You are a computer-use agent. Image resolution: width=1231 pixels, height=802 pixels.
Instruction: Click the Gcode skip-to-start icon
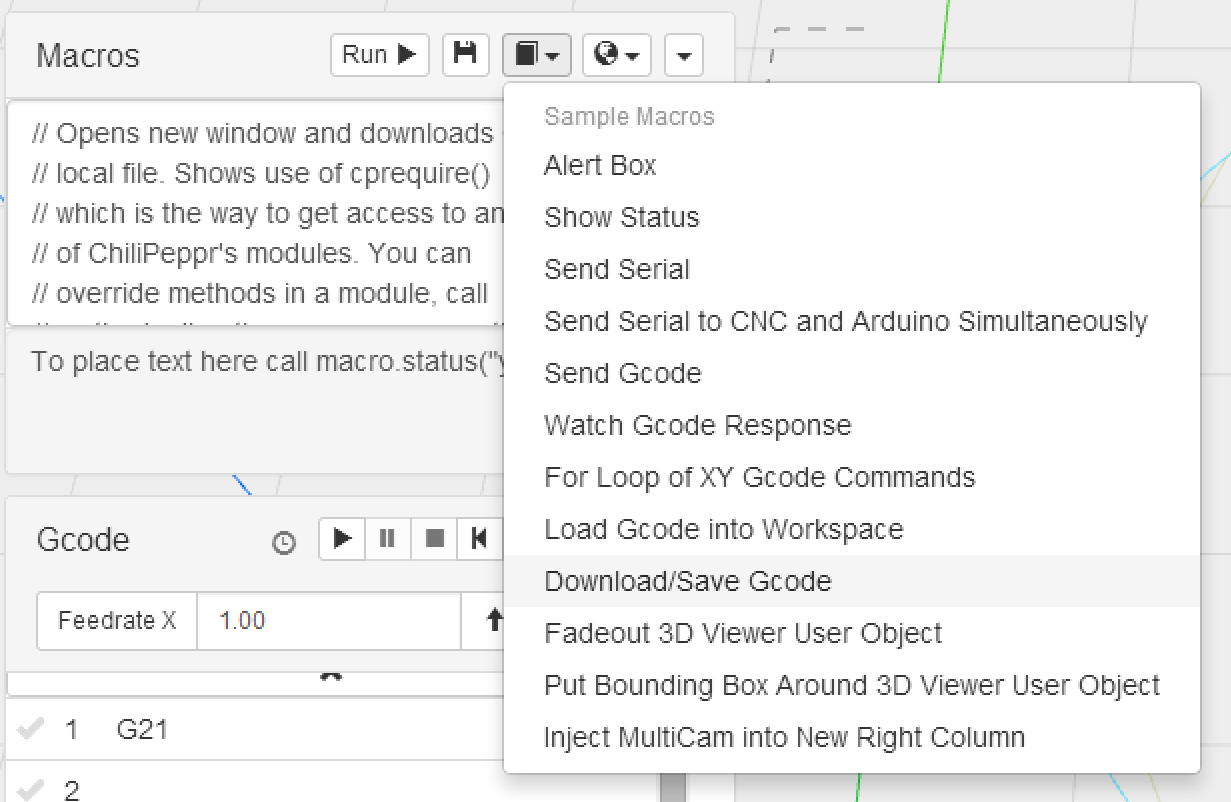pyautogui.click(x=479, y=539)
